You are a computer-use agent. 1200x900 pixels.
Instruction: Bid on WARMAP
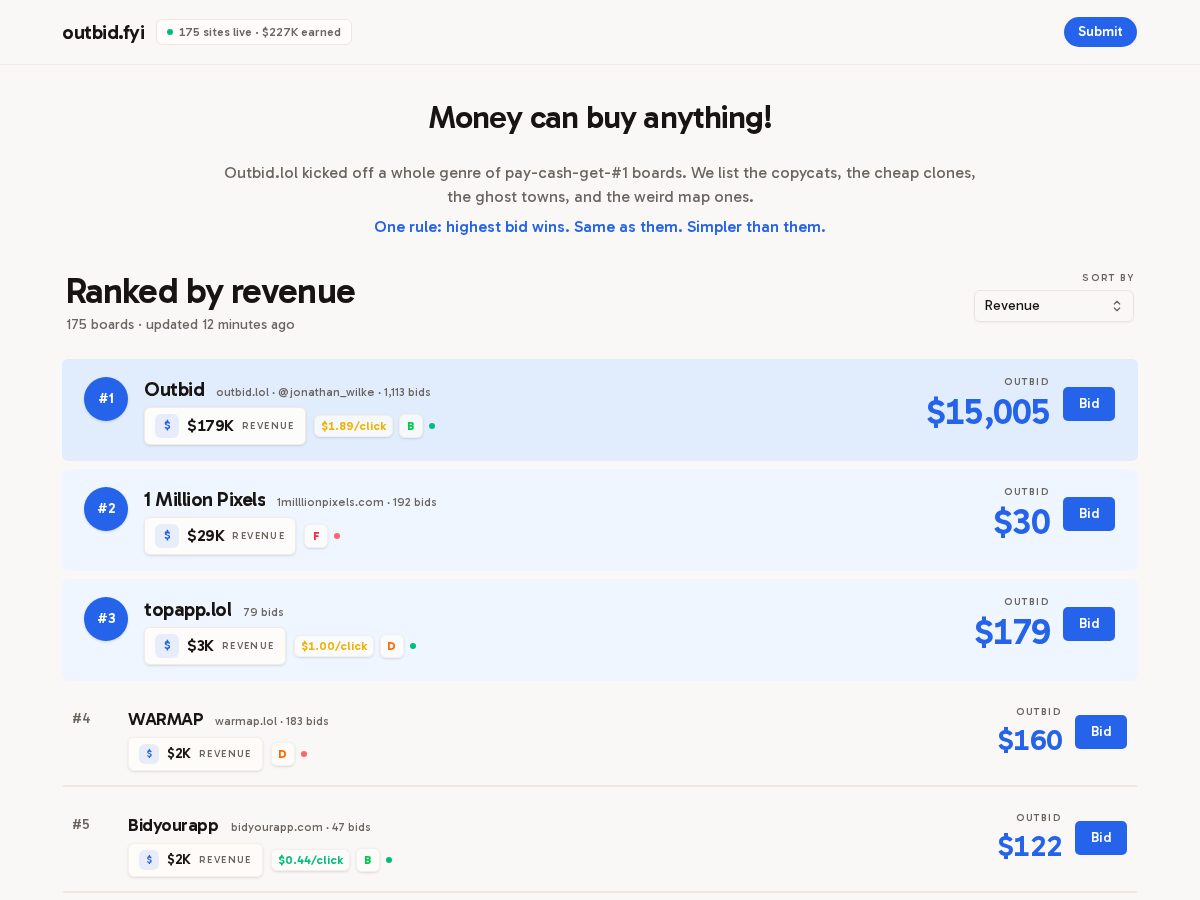coord(1101,732)
